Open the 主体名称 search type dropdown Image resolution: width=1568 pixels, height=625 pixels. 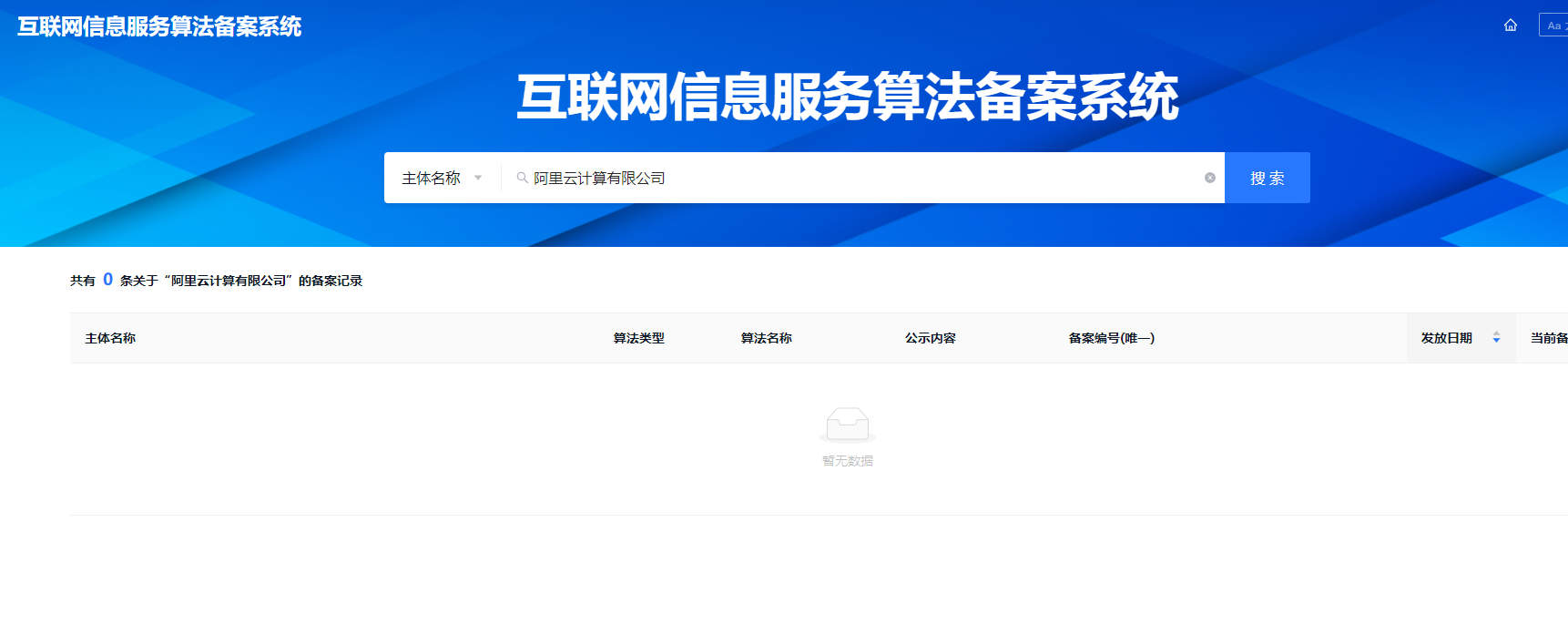(x=443, y=178)
